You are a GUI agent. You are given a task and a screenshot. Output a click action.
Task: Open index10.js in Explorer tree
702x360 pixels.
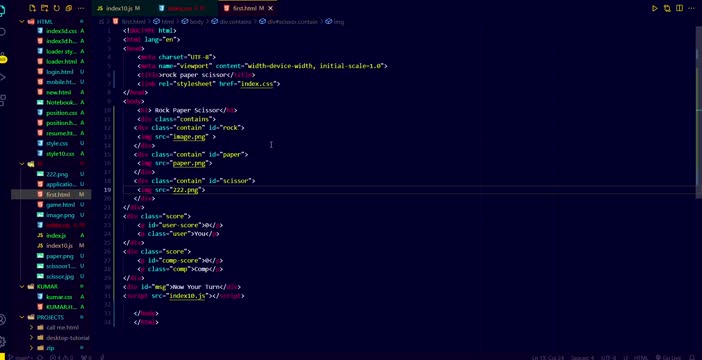[59, 246]
